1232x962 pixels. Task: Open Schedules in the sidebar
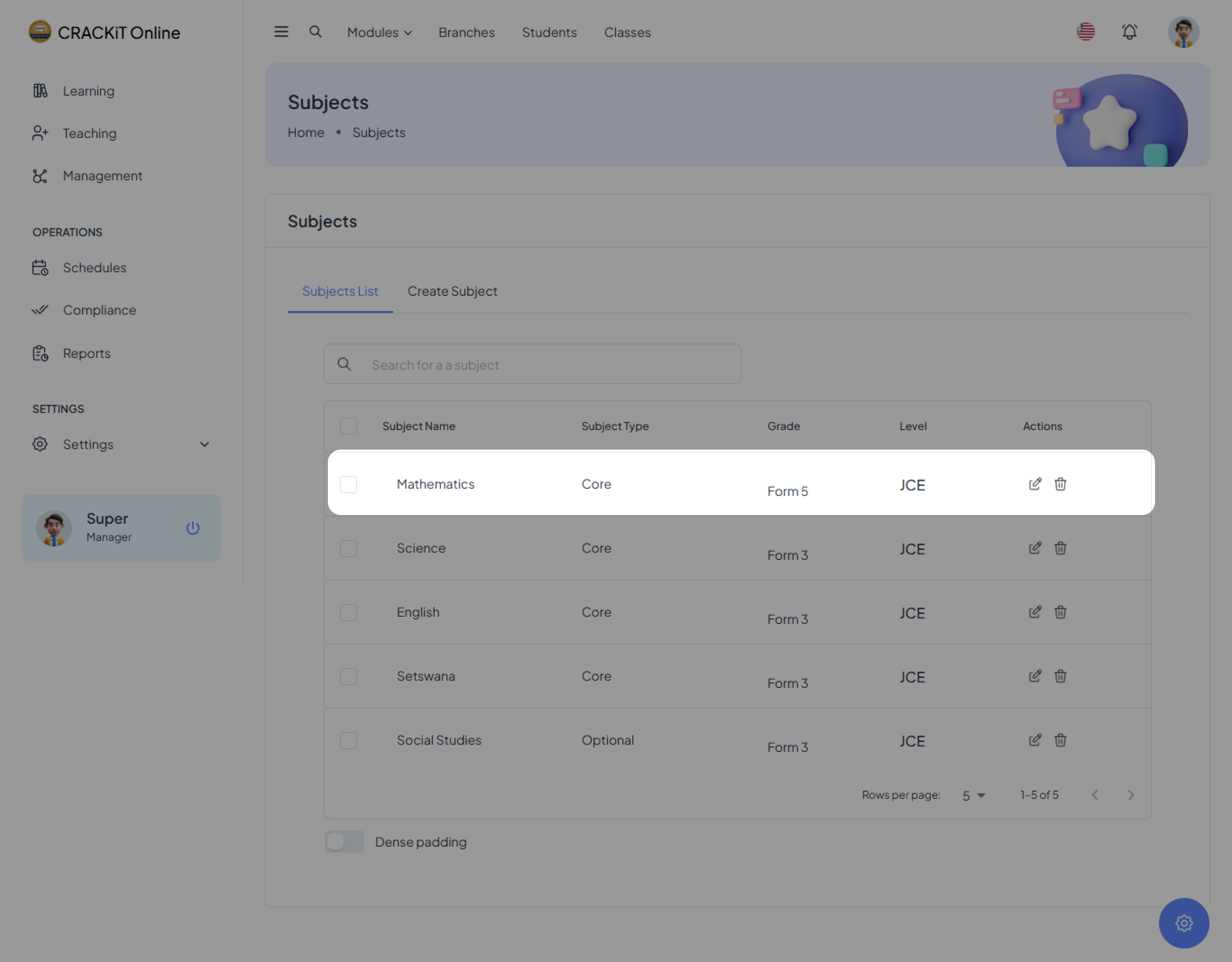(x=94, y=268)
